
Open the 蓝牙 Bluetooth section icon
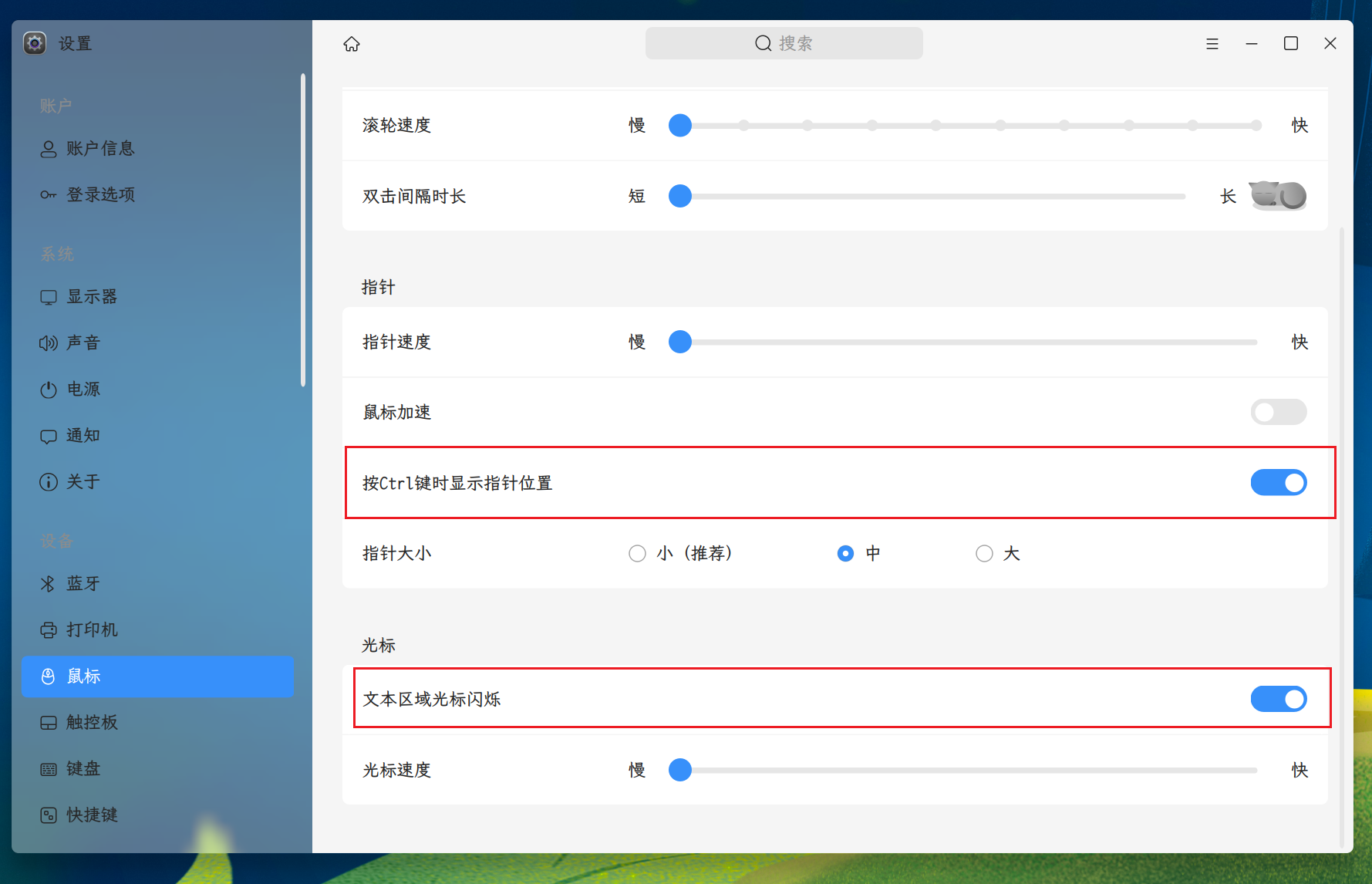[x=48, y=584]
